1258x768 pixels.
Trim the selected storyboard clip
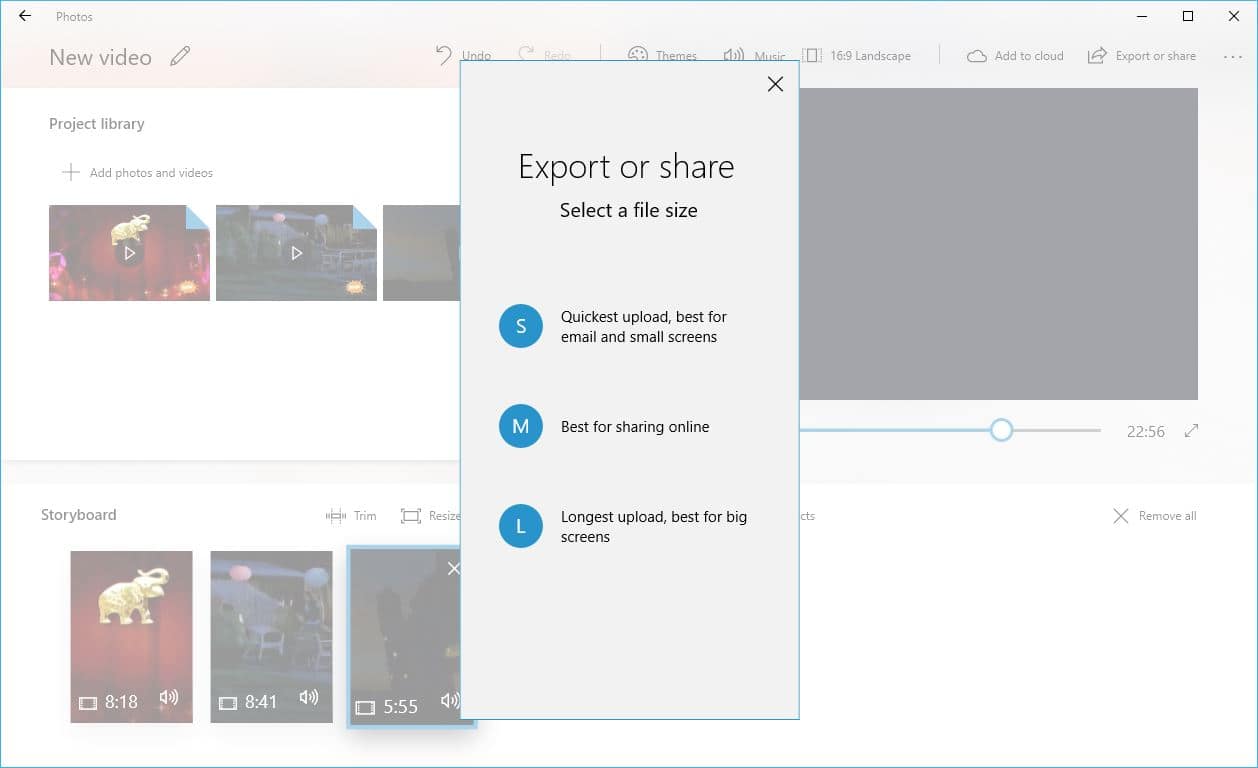pyautogui.click(x=352, y=515)
